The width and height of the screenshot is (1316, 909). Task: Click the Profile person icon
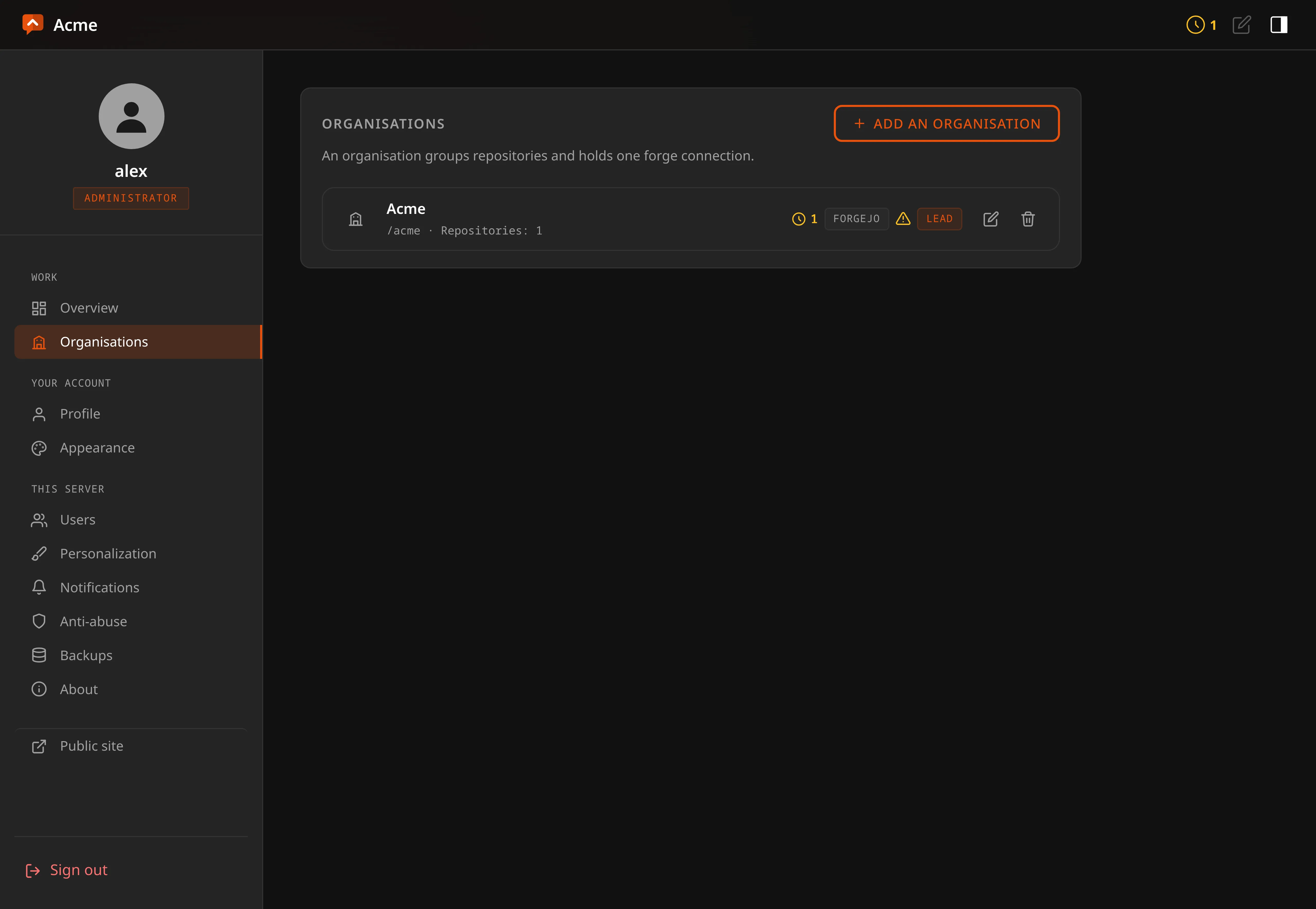(39, 414)
